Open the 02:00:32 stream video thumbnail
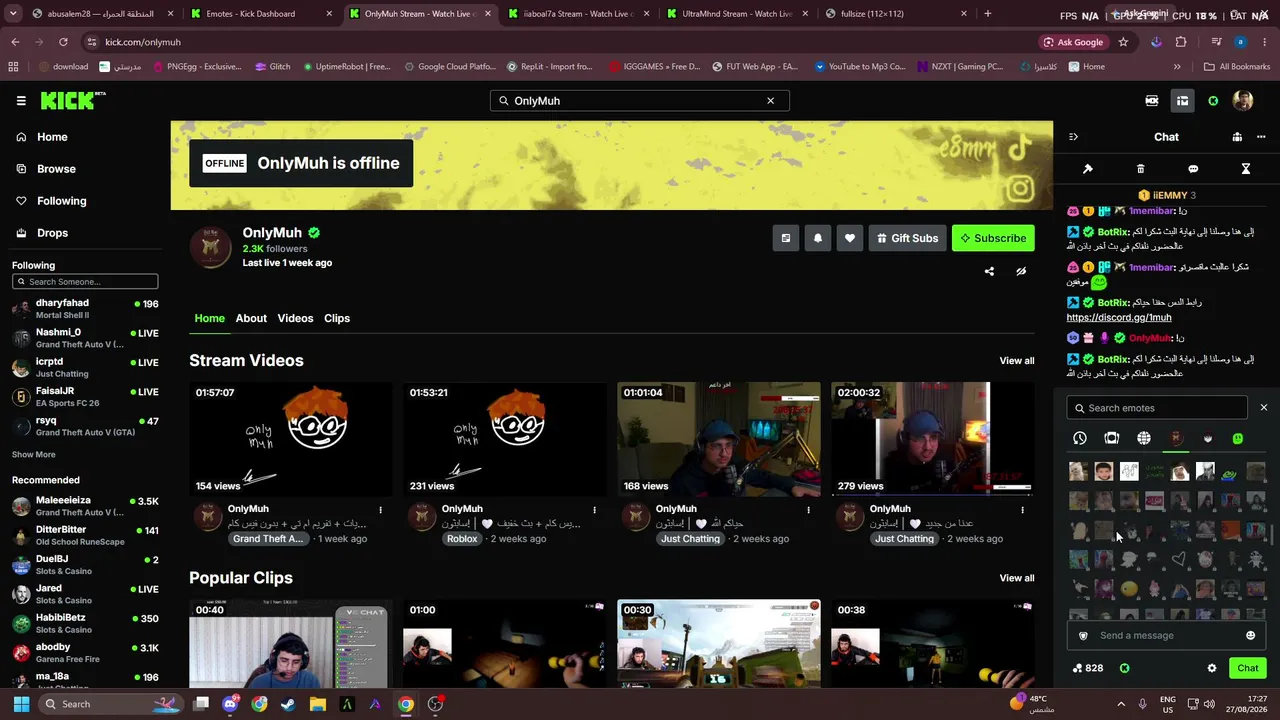The width and height of the screenshot is (1280, 720). click(933, 439)
